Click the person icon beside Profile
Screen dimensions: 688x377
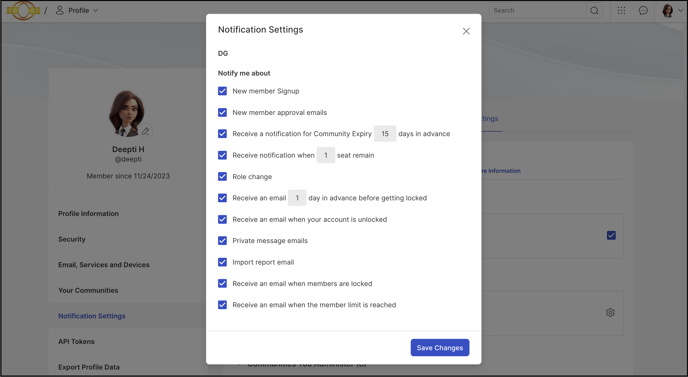click(60, 10)
